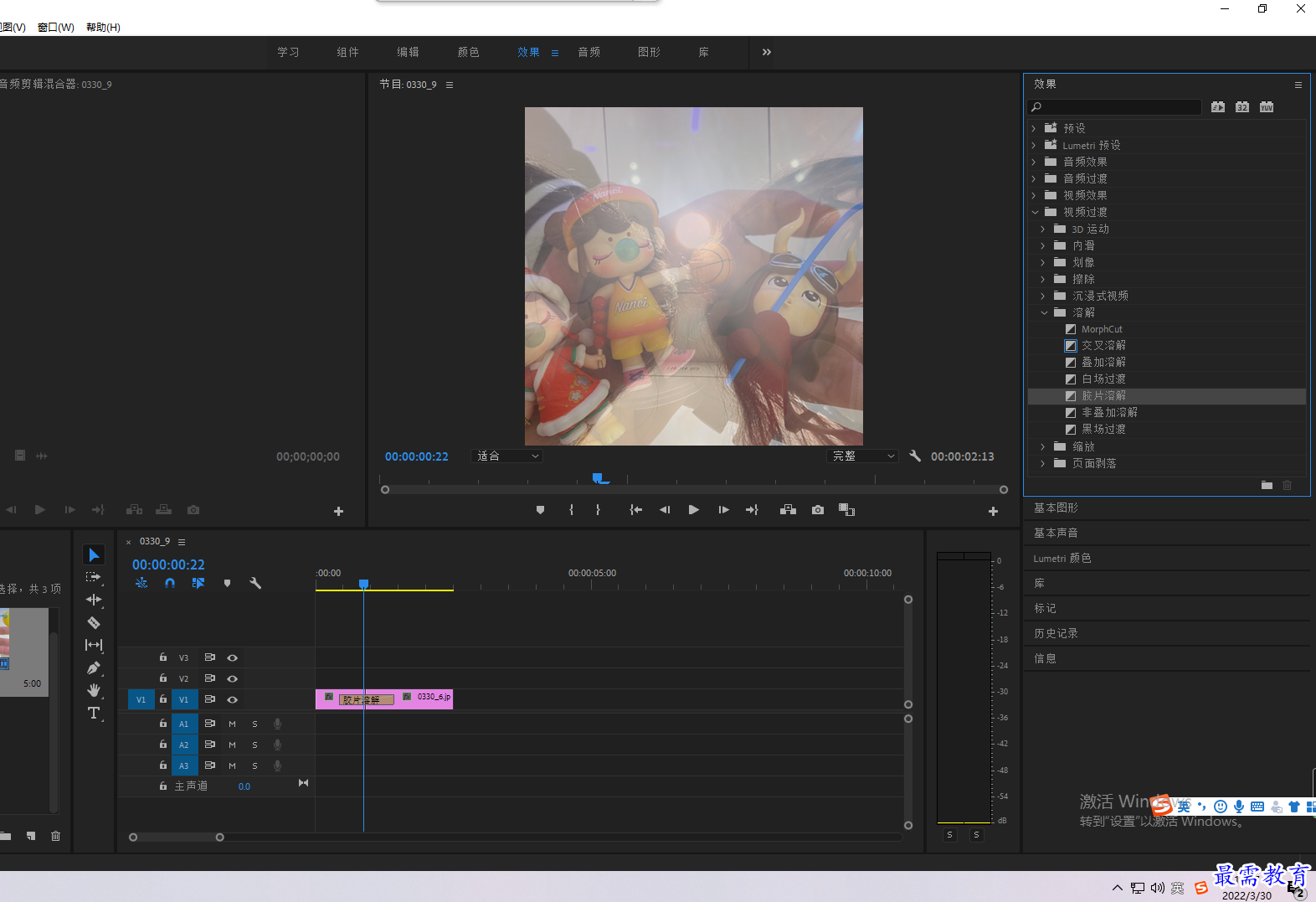Image resolution: width=1316 pixels, height=902 pixels.
Task: Open program monitor settings wrench
Action: click(x=915, y=456)
